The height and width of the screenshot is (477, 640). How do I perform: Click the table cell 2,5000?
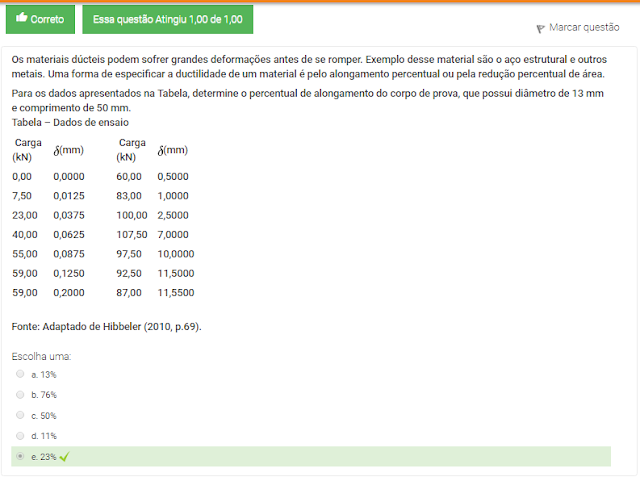[173, 215]
